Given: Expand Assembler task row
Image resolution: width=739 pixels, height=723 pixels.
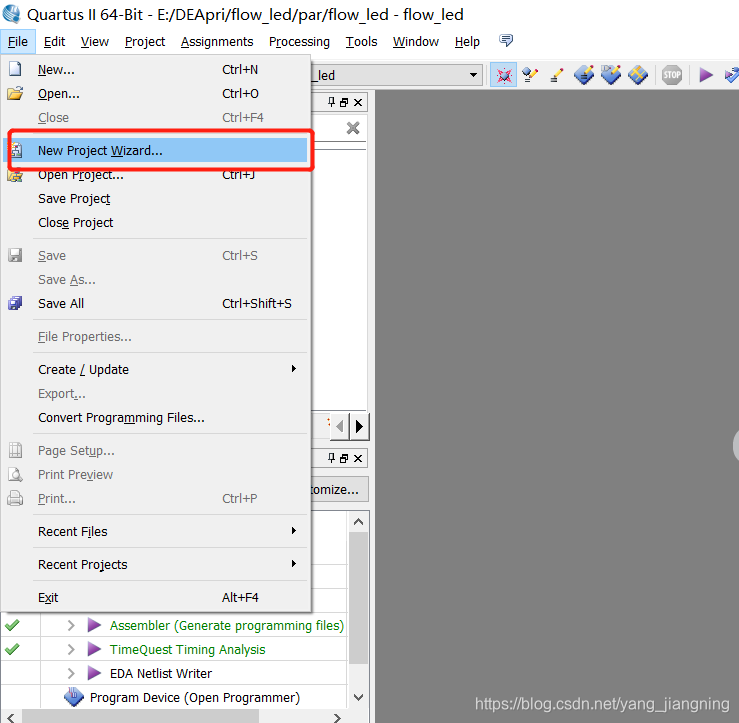Looking at the screenshot, I should point(71,625).
